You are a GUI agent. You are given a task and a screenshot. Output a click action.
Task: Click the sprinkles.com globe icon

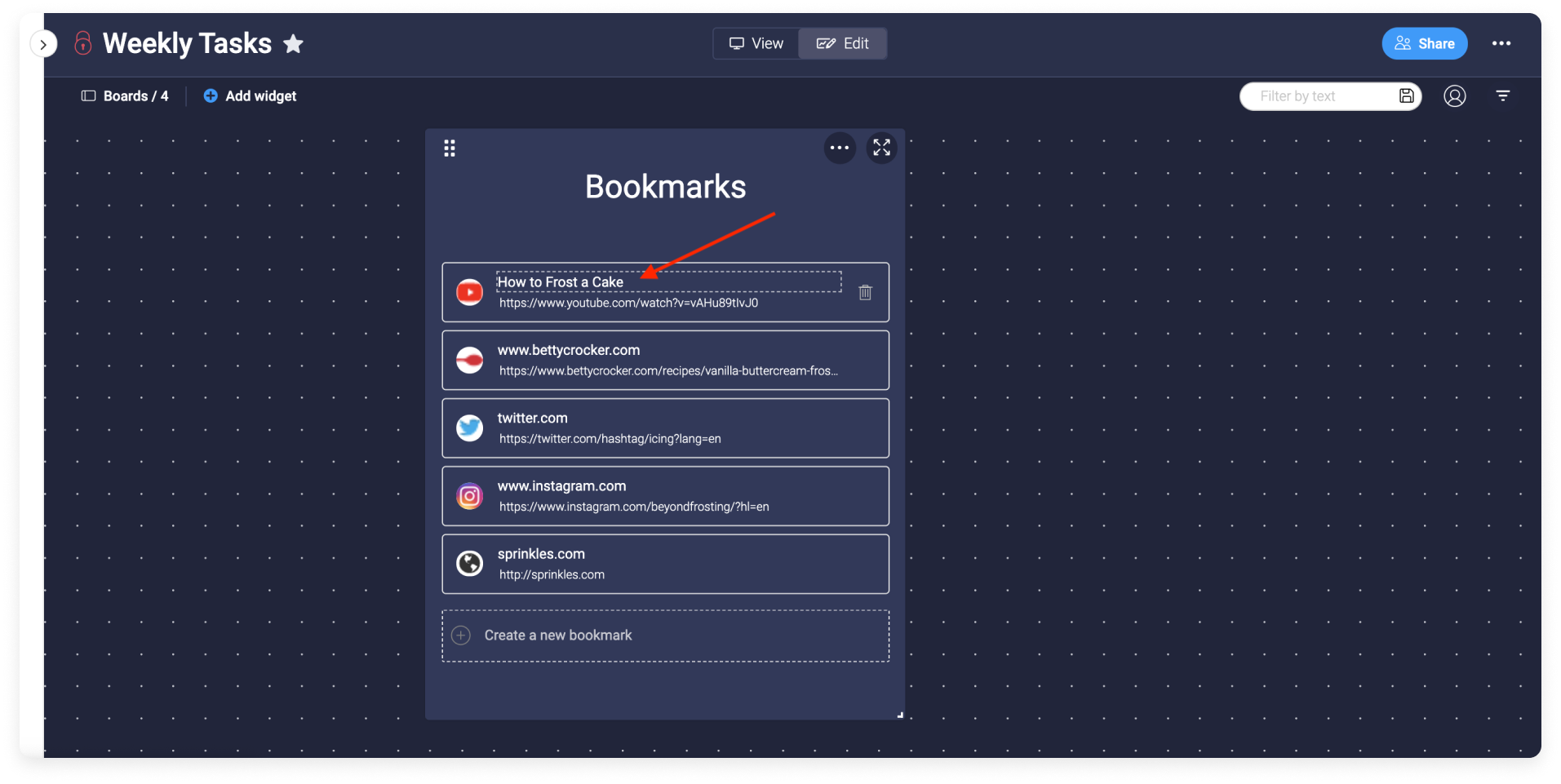point(469,564)
